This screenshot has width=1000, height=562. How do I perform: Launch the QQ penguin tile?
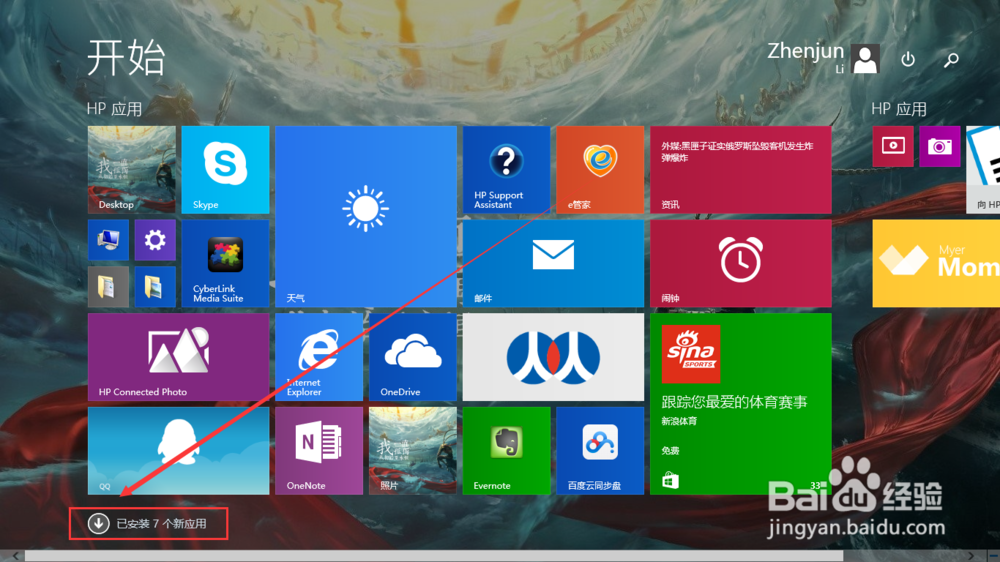[179, 451]
